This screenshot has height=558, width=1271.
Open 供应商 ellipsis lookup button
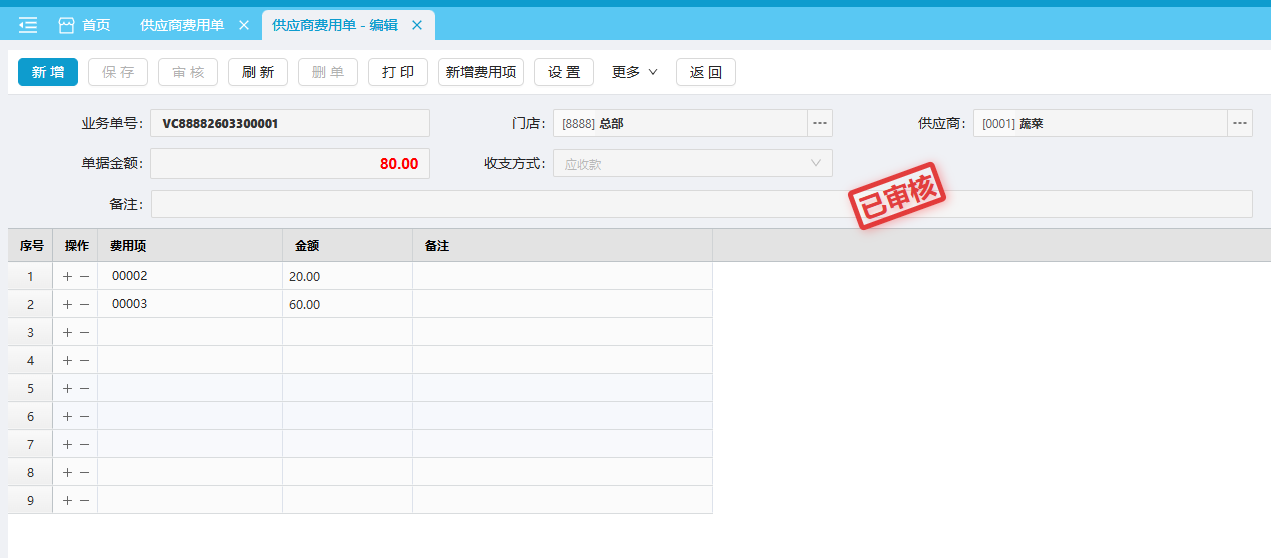[1240, 123]
